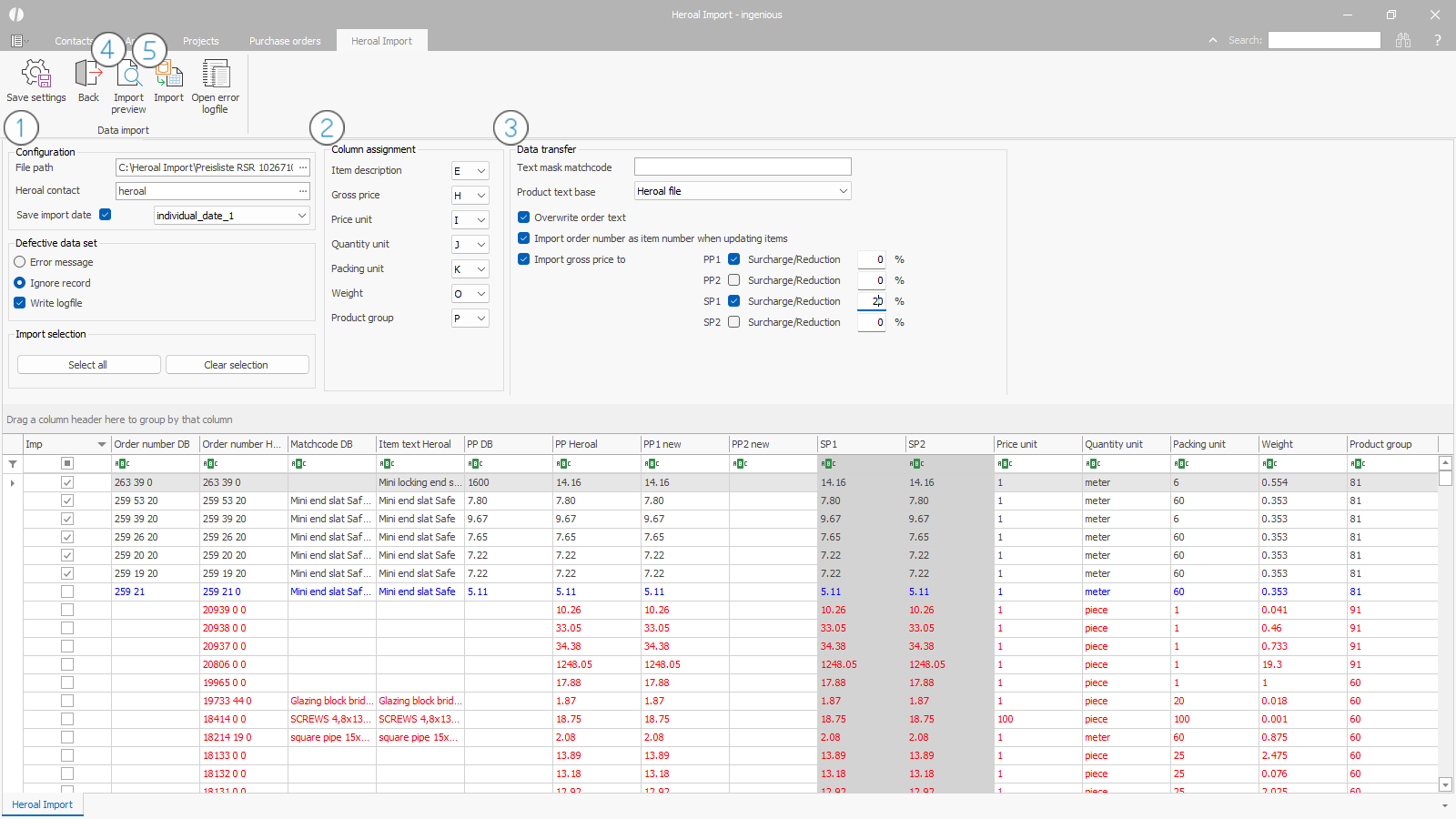Switch to the Purchase orders tab
This screenshot has height=819, width=1456.
(x=285, y=41)
